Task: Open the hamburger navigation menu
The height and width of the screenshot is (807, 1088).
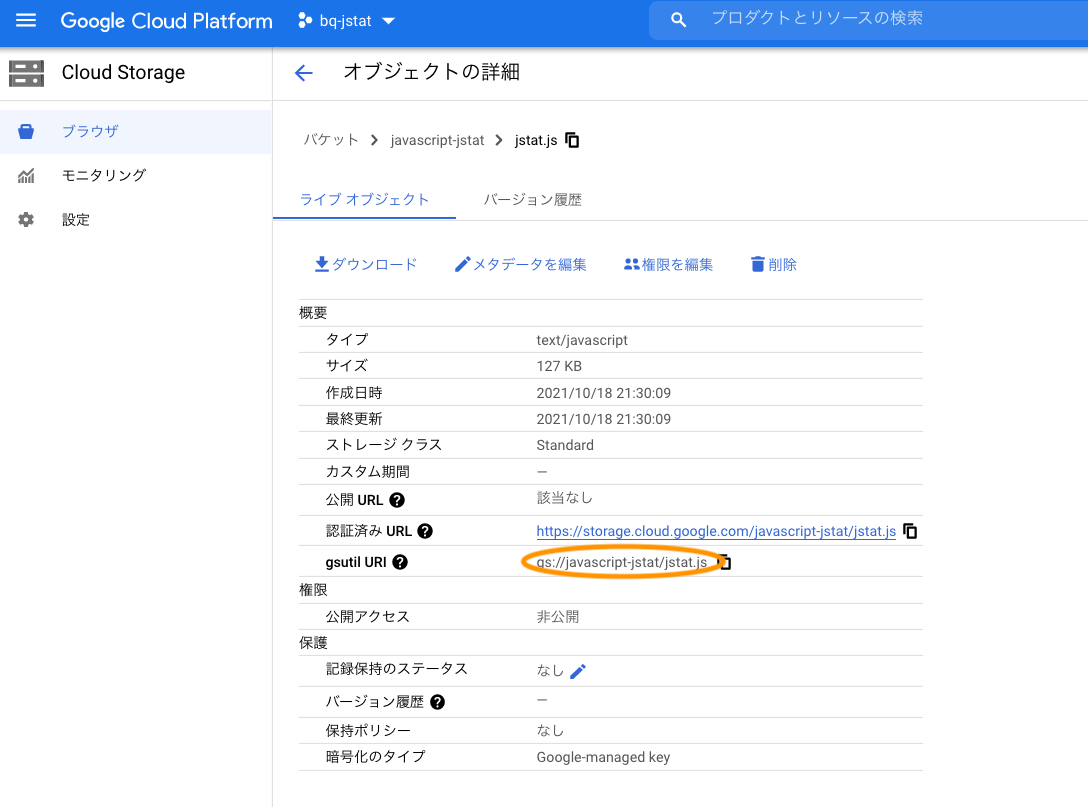Action: coord(26,21)
